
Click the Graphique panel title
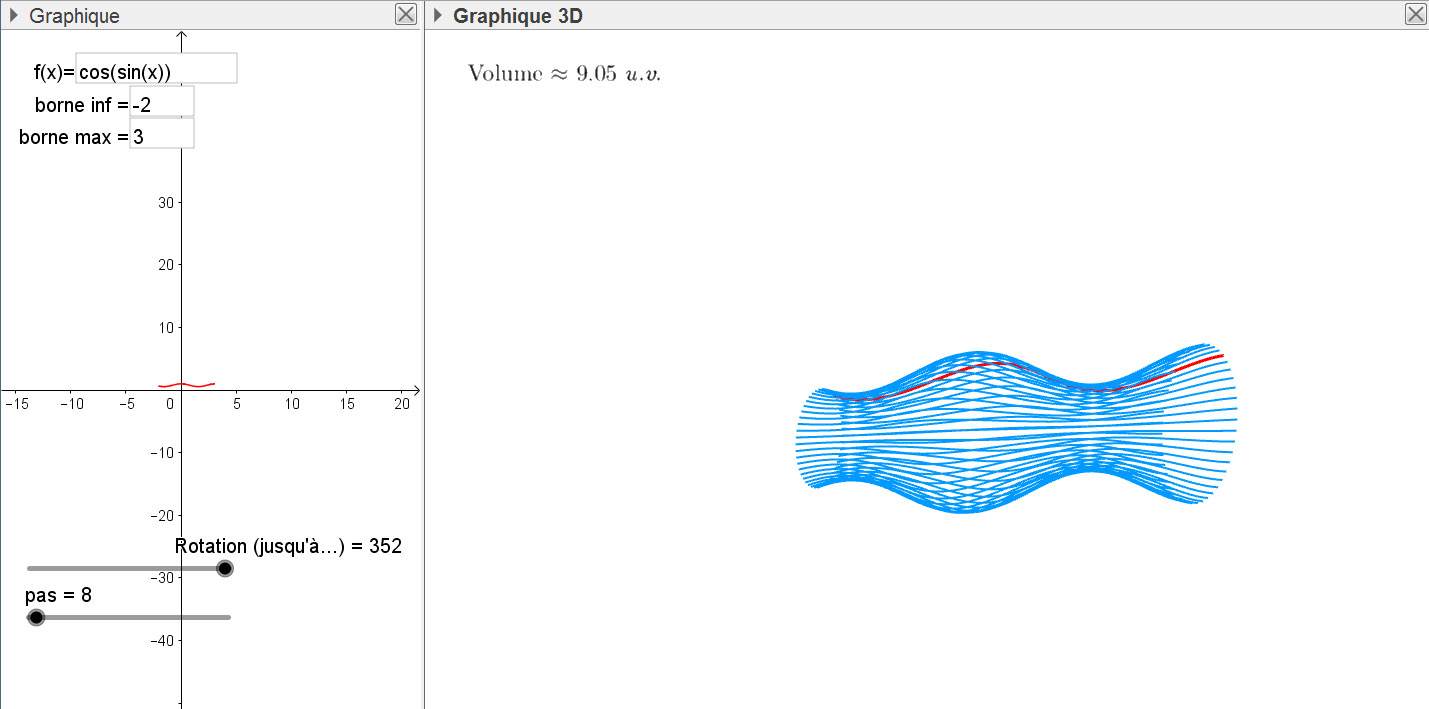(x=74, y=16)
